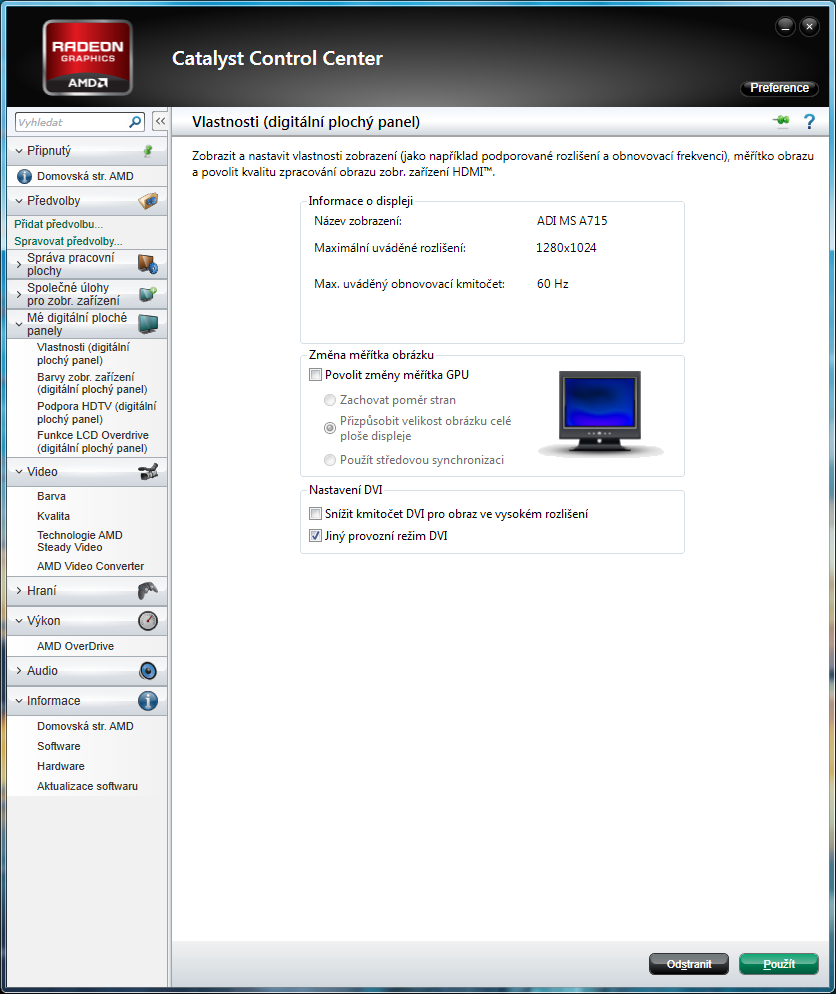Open Funkce LCD Overdrive item
The height and width of the screenshot is (994, 837).
click(93, 442)
